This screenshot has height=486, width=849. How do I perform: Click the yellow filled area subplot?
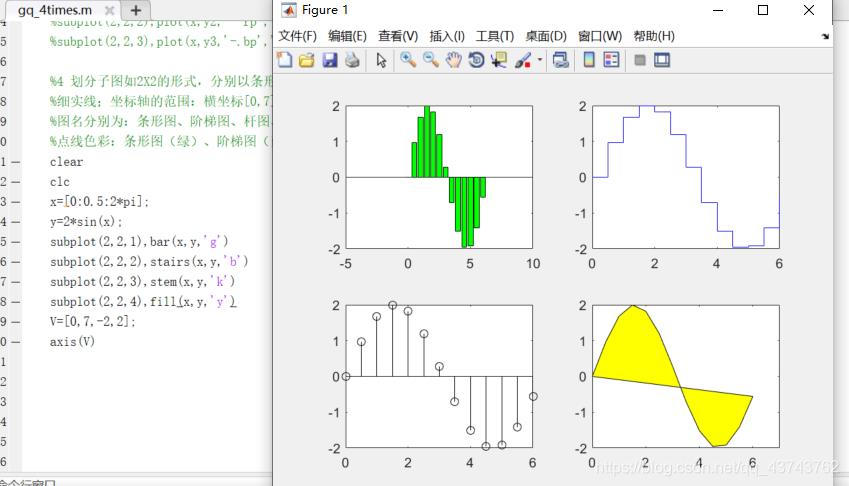click(x=686, y=376)
